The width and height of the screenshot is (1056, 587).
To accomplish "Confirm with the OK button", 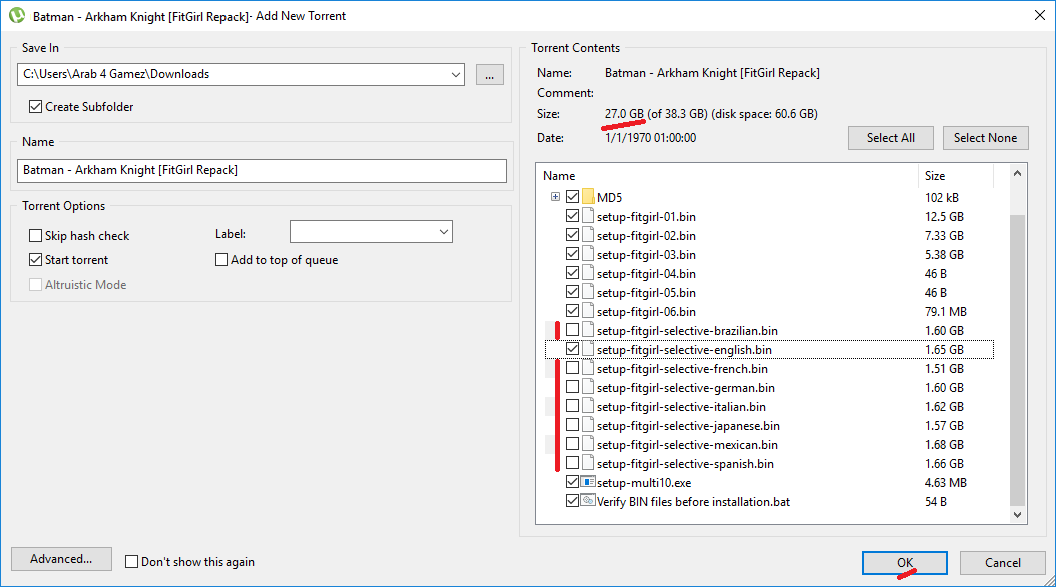I will click(x=904, y=563).
